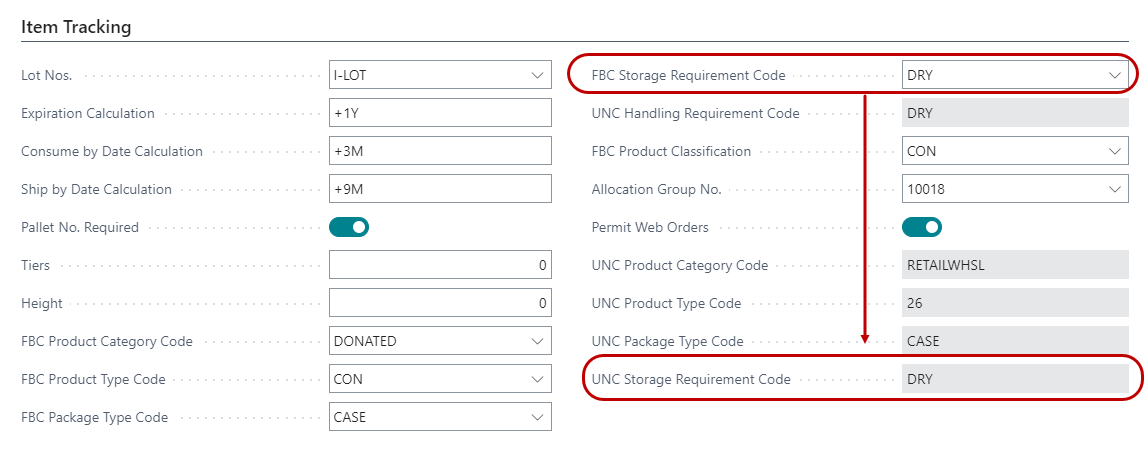This screenshot has width=1144, height=461.
Task: Select UNC Product Category Code field
Action: pyautogui.click(x=1014, y=265)
